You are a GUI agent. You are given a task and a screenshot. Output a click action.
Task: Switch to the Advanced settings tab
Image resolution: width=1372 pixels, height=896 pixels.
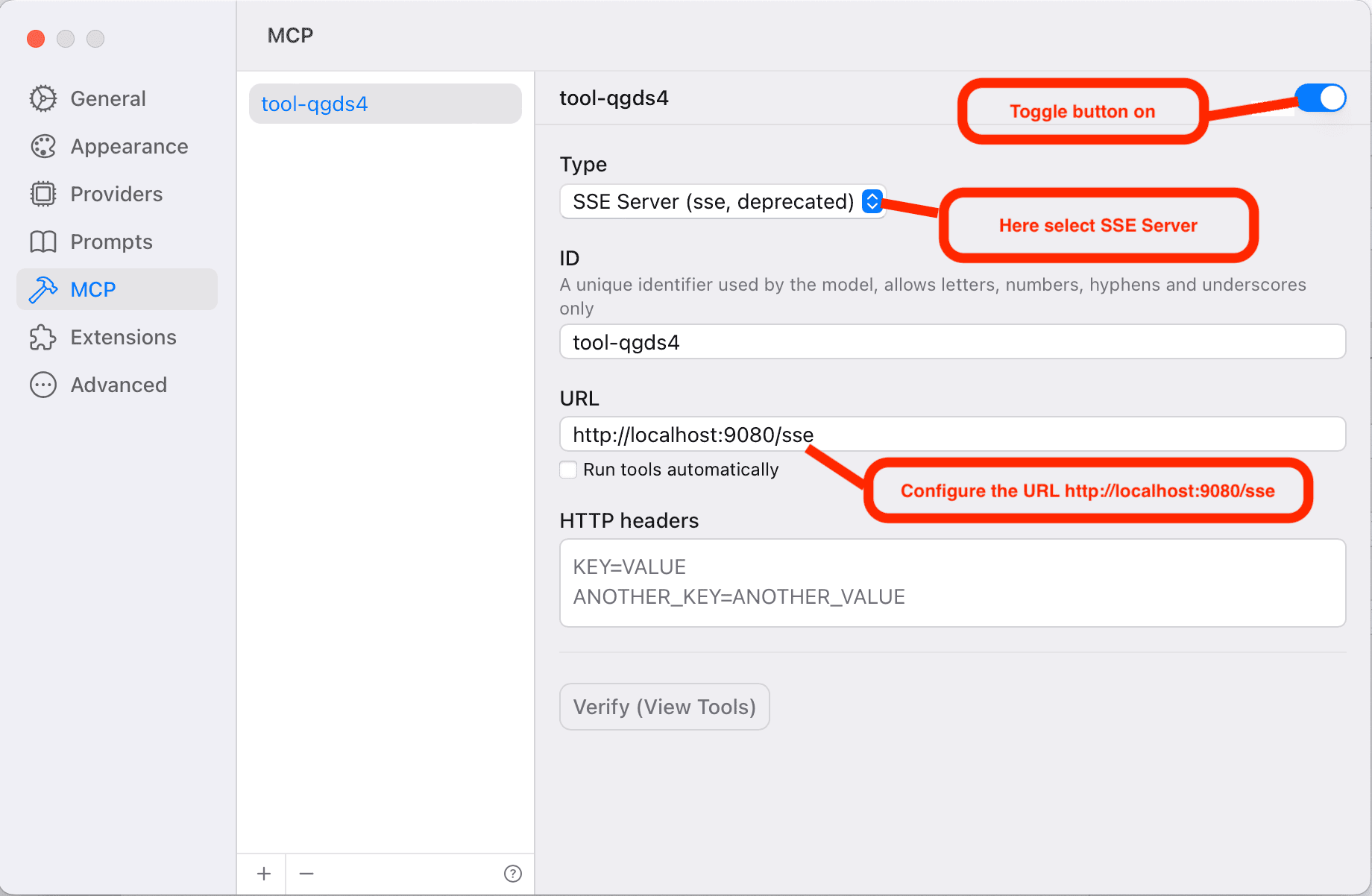(119, 385)
